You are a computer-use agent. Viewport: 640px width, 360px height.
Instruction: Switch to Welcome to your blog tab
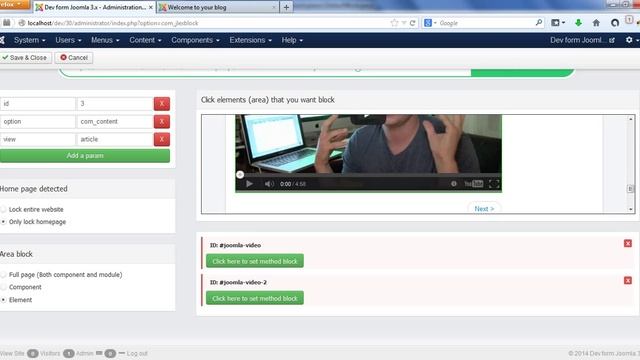217,7
